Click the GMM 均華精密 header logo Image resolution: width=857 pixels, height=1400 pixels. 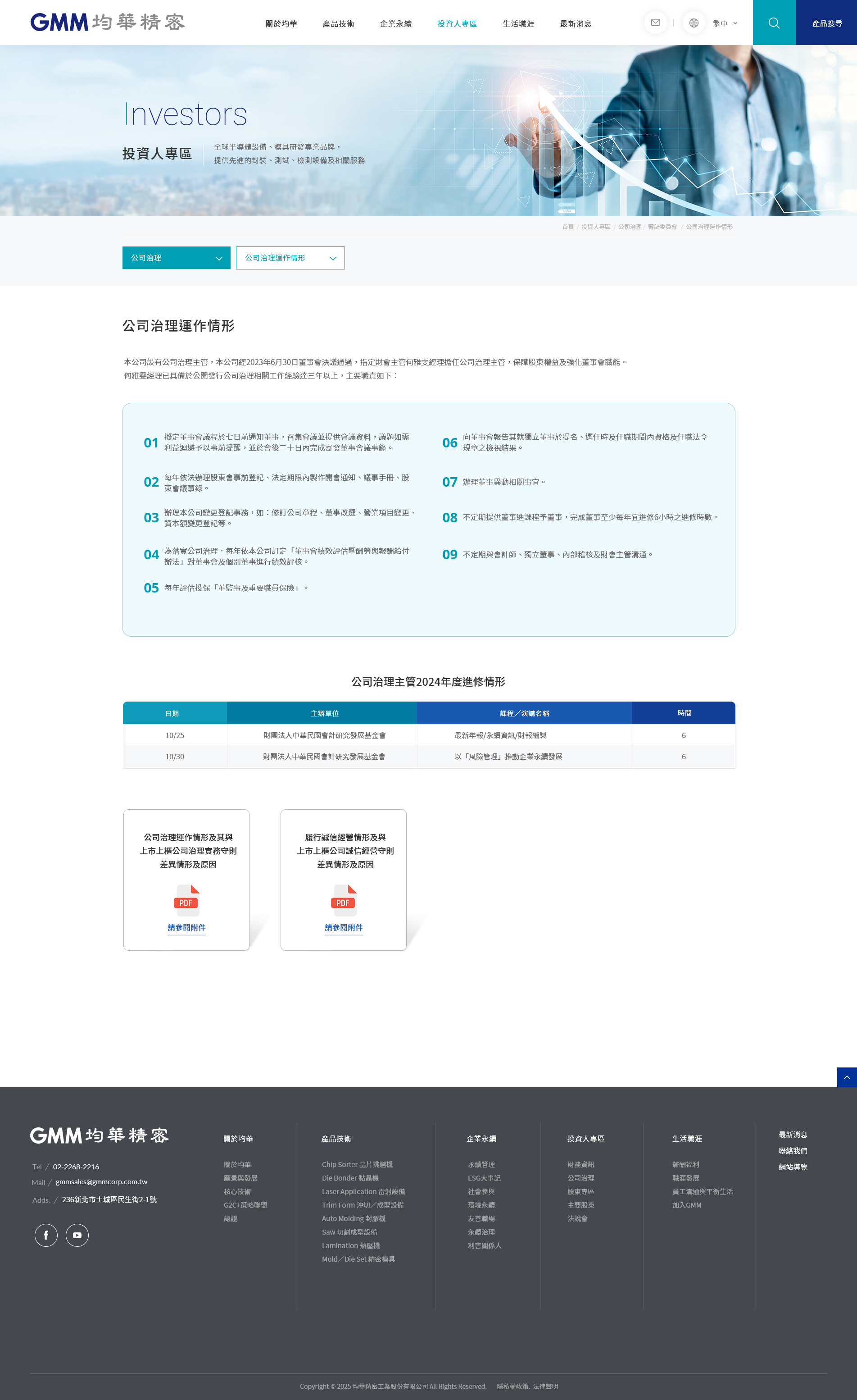click(108, 22)
